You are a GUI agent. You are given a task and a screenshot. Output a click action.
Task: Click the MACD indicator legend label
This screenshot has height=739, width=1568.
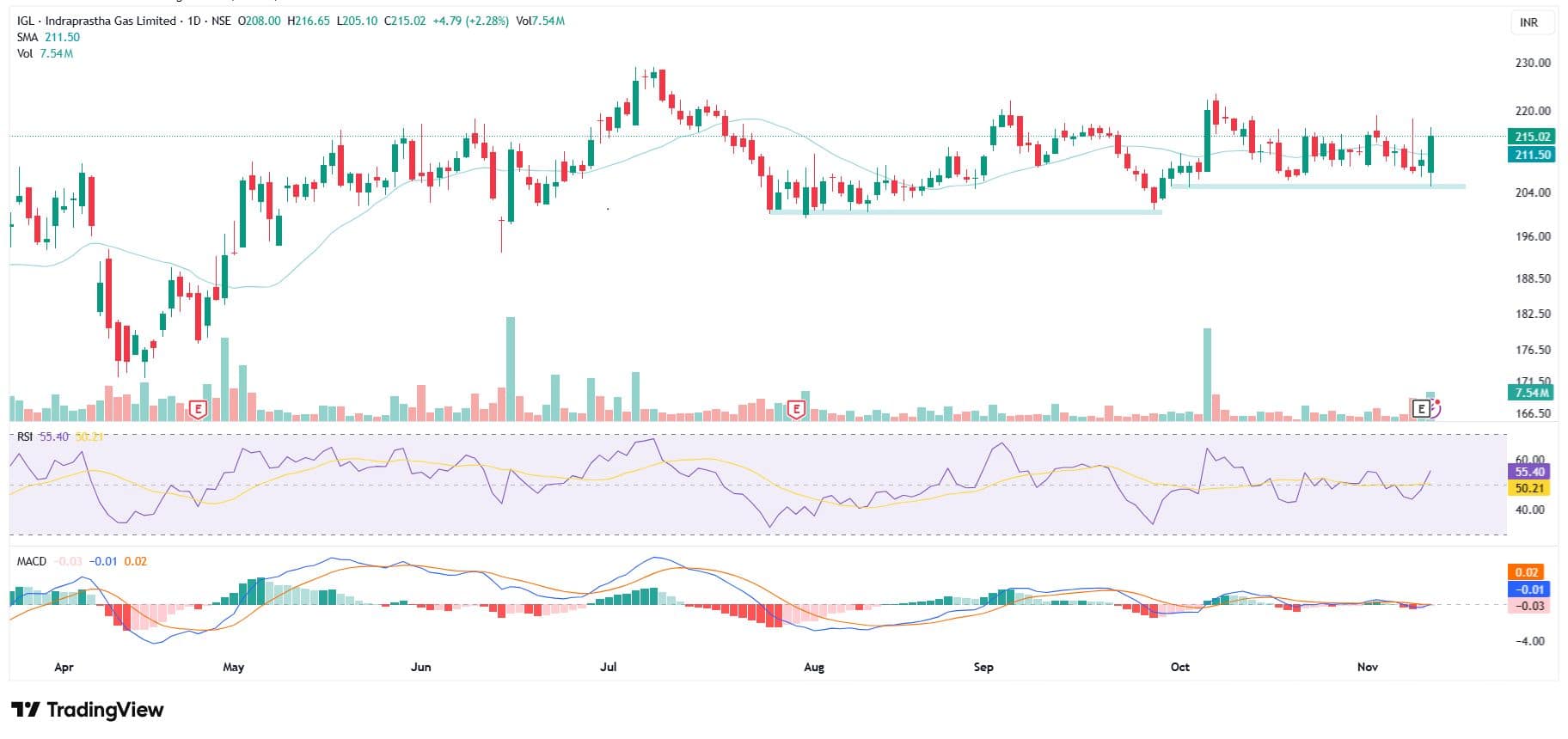tap(32, 561)
